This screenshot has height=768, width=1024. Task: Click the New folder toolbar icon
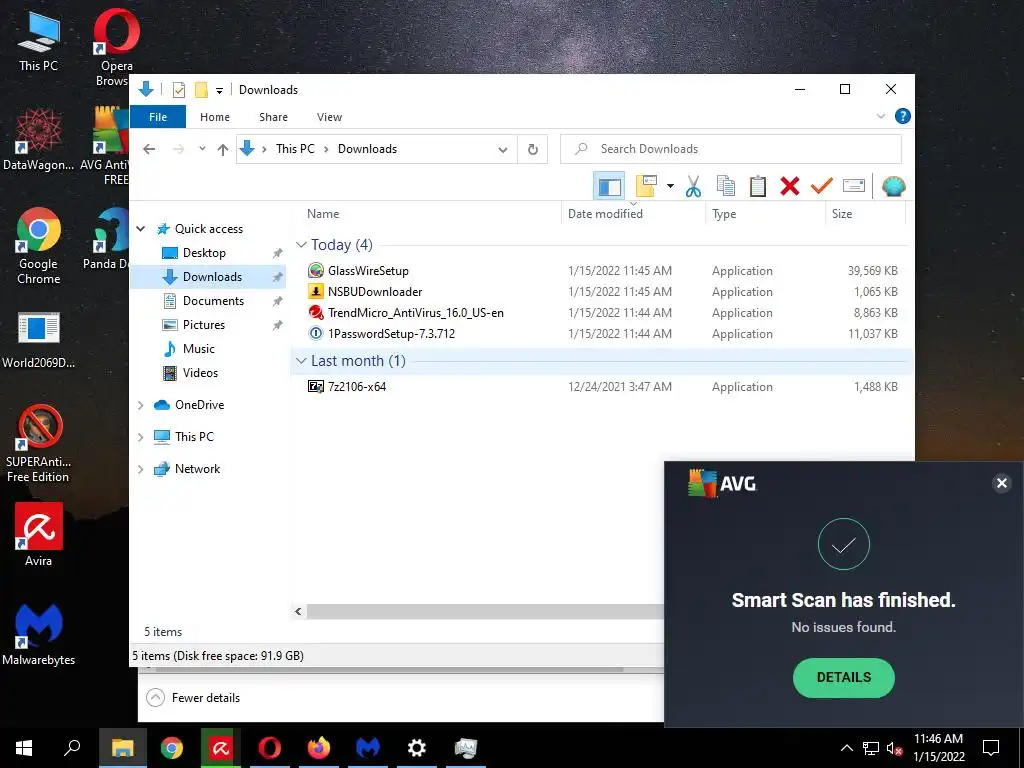click(x=646, y=187)
